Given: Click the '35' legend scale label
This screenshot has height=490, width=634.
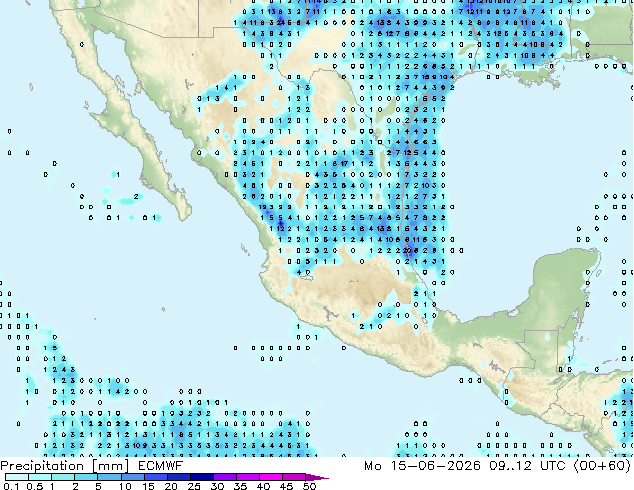Looking at the screenshot, I should [240, 486].
